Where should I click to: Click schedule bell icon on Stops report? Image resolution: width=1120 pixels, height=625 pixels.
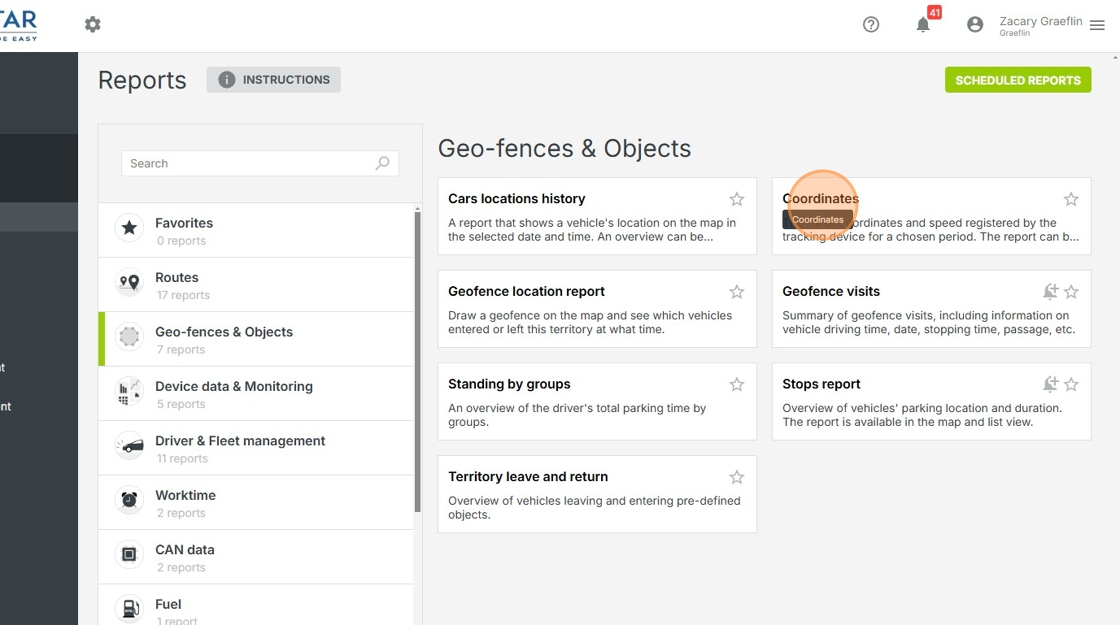tap(1050, 384)
